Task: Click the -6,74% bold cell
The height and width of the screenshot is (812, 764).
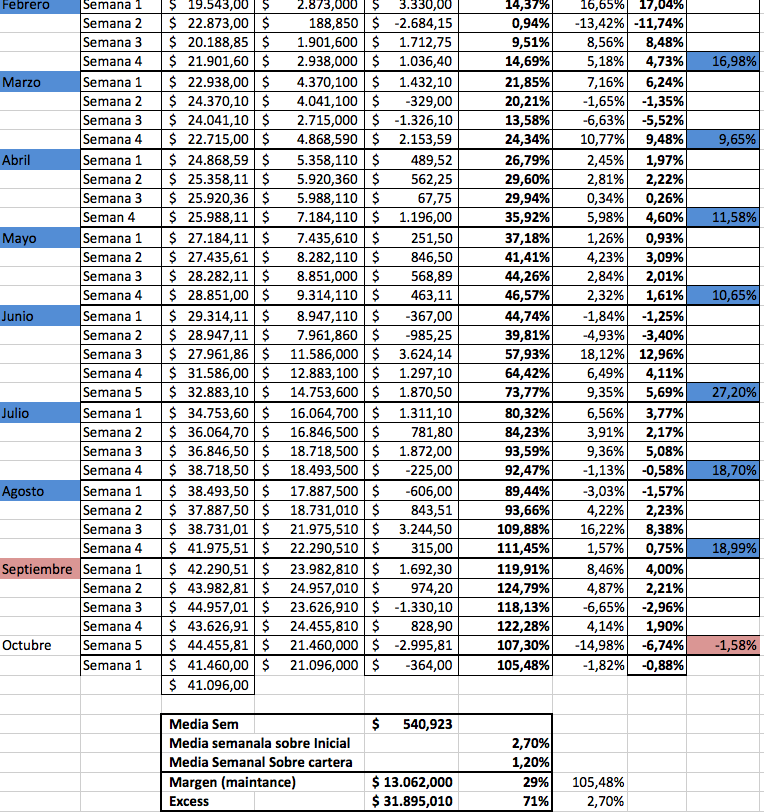Action: click(657, 645)
